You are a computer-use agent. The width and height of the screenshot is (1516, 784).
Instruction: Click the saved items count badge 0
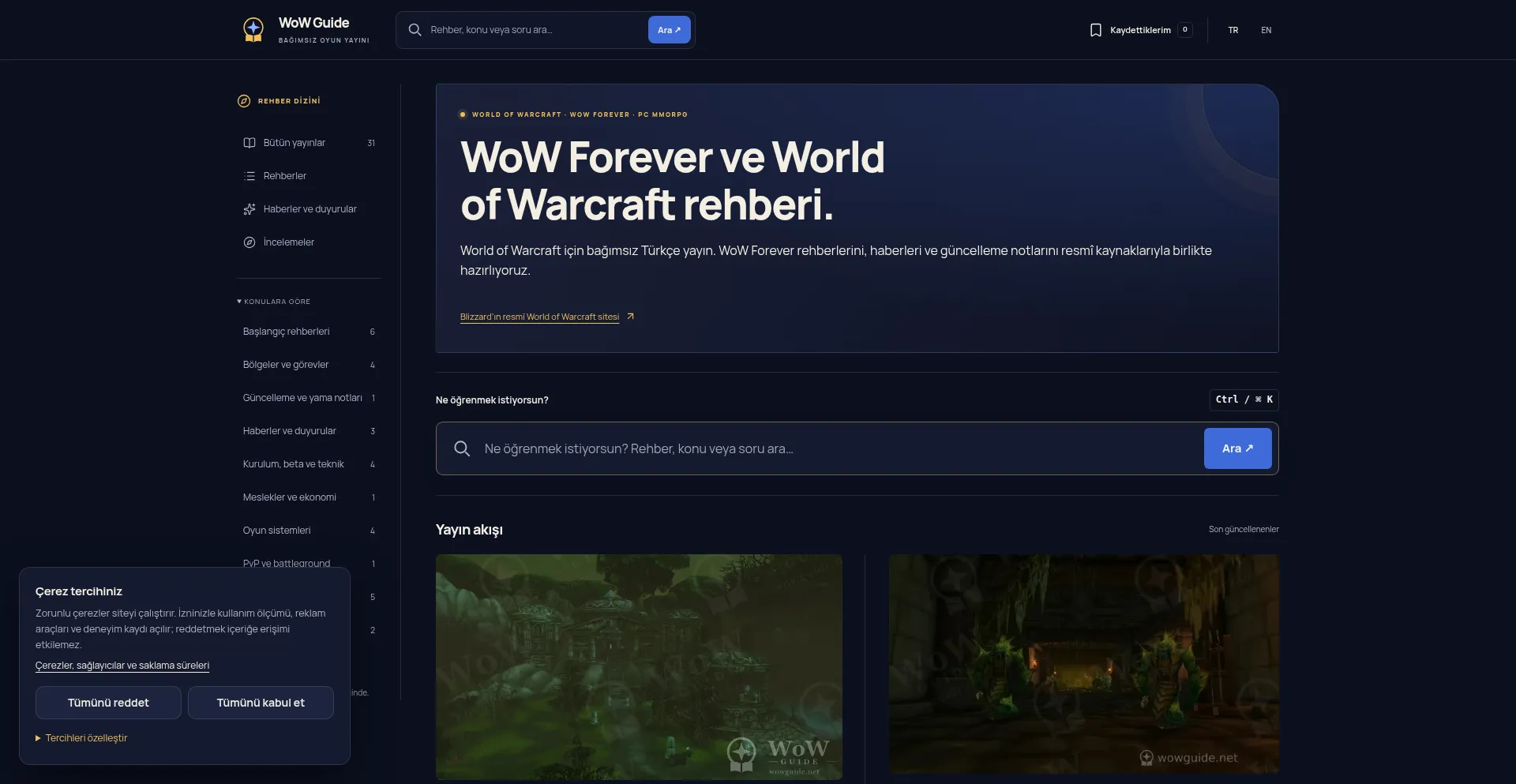1184,30
